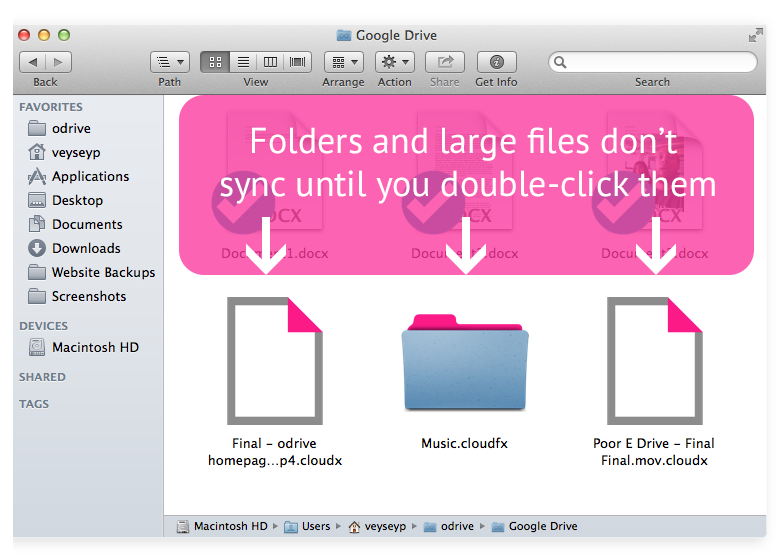Click the Desktop icon in sidebar
The width and height of the screenshot is (780, 560).
point(37,200)
